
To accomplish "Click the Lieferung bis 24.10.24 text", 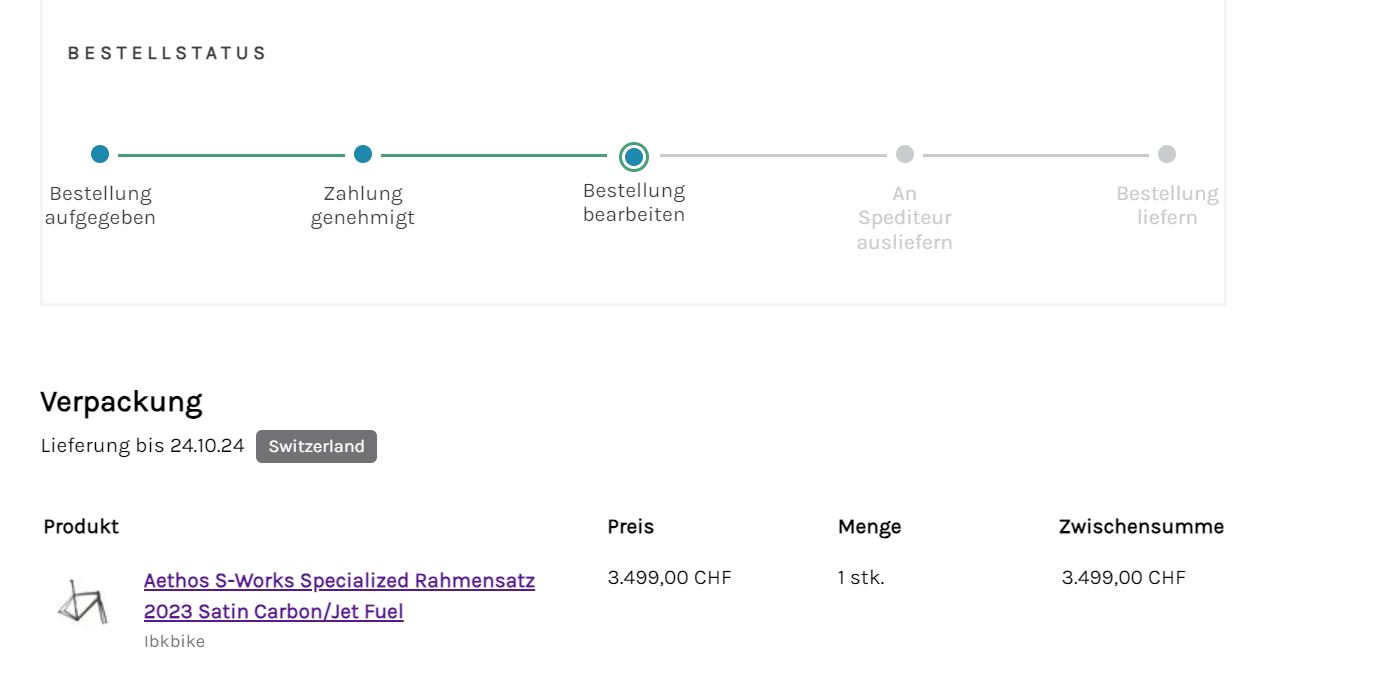I will [142, 446].
